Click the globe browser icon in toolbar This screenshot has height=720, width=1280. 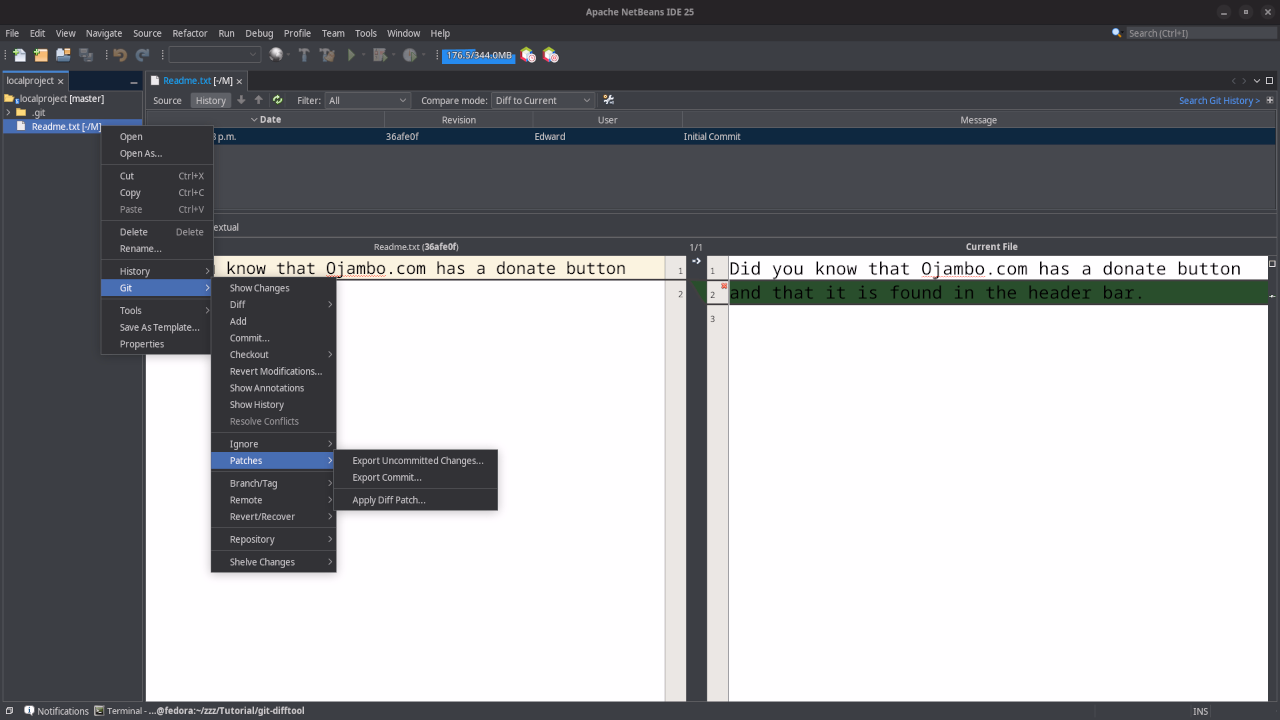[277, 55]
